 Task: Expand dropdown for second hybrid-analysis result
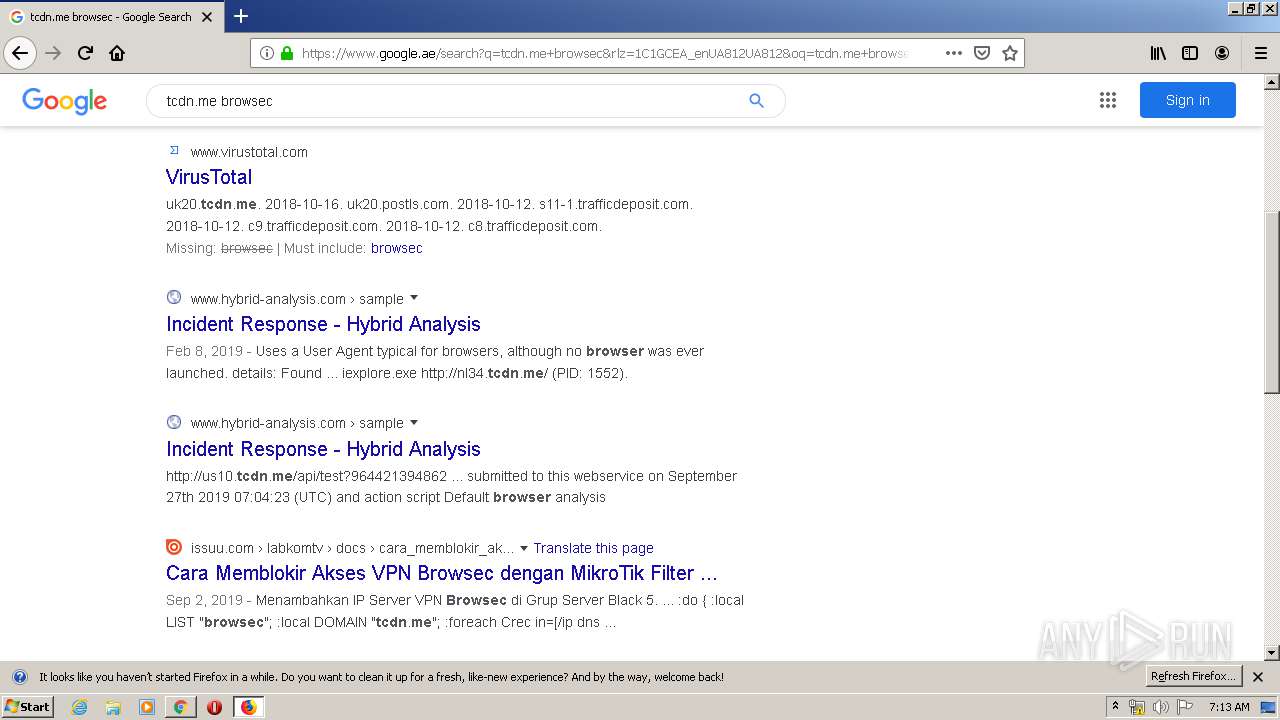pyautogui.click(x=414, y=423)
